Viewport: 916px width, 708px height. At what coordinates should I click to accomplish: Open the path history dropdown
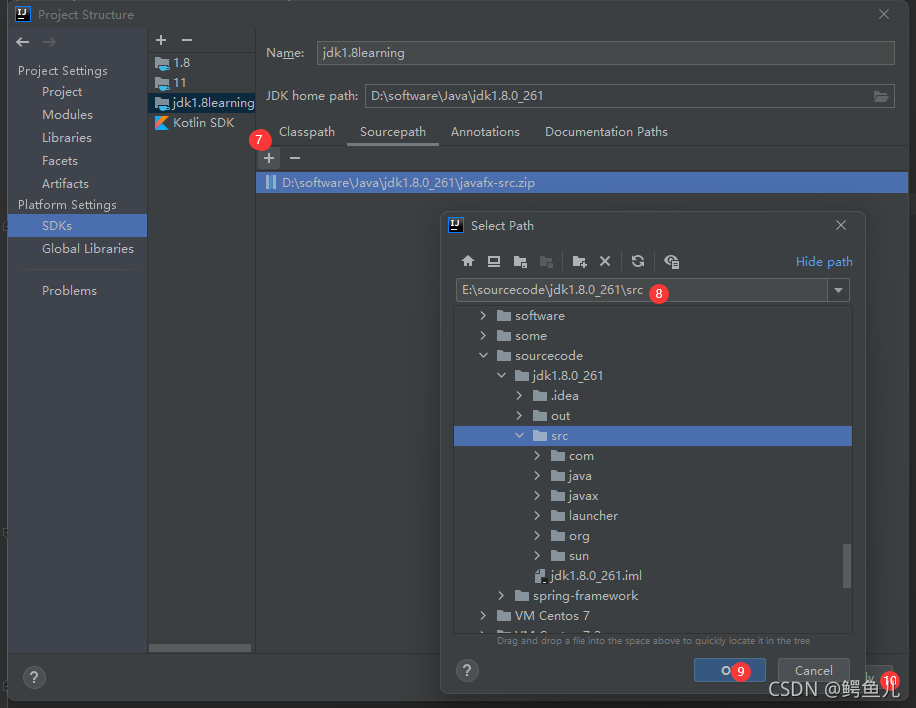tap(838, 290)
